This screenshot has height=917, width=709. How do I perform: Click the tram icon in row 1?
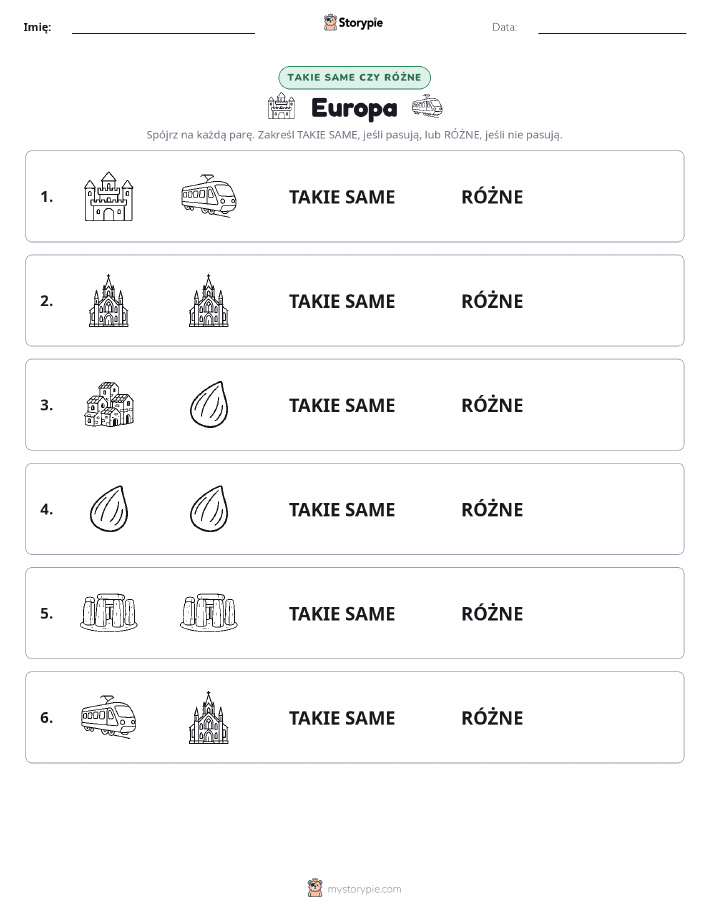(x=209, y=196)
